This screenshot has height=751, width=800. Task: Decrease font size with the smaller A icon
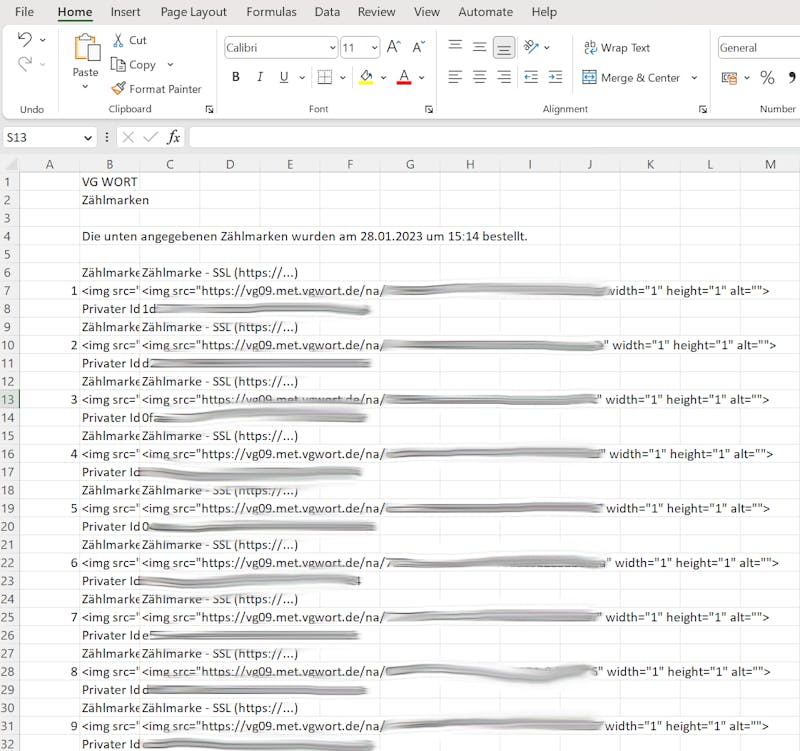[x=418, y=47]
